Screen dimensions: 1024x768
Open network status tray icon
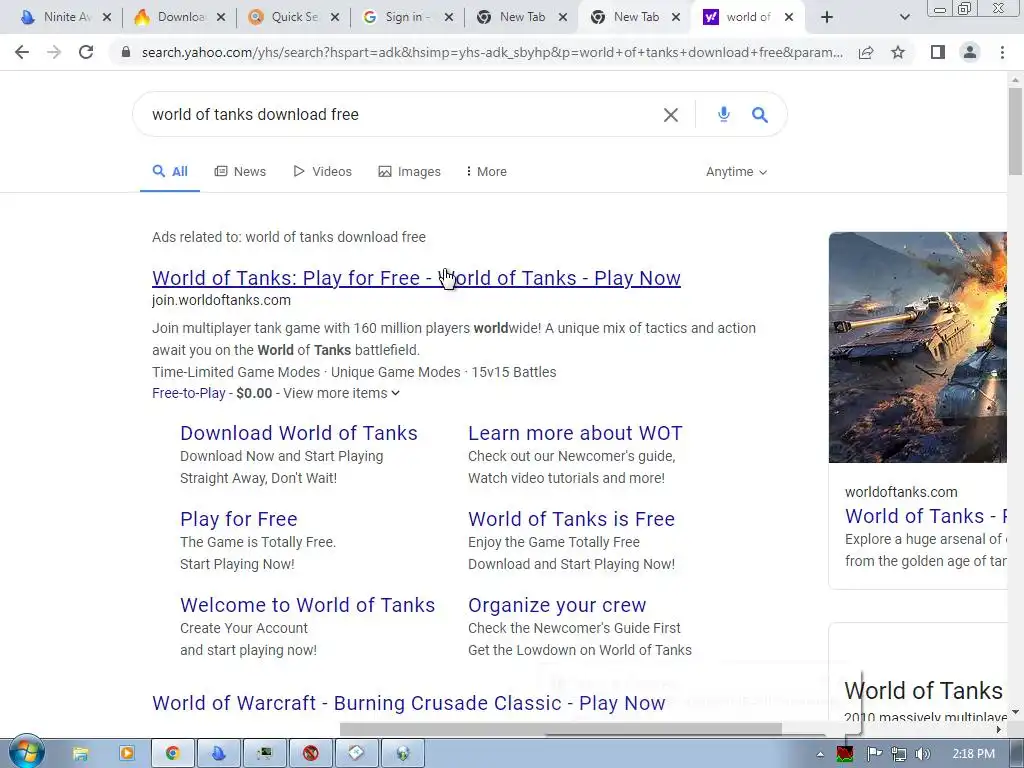899,754
